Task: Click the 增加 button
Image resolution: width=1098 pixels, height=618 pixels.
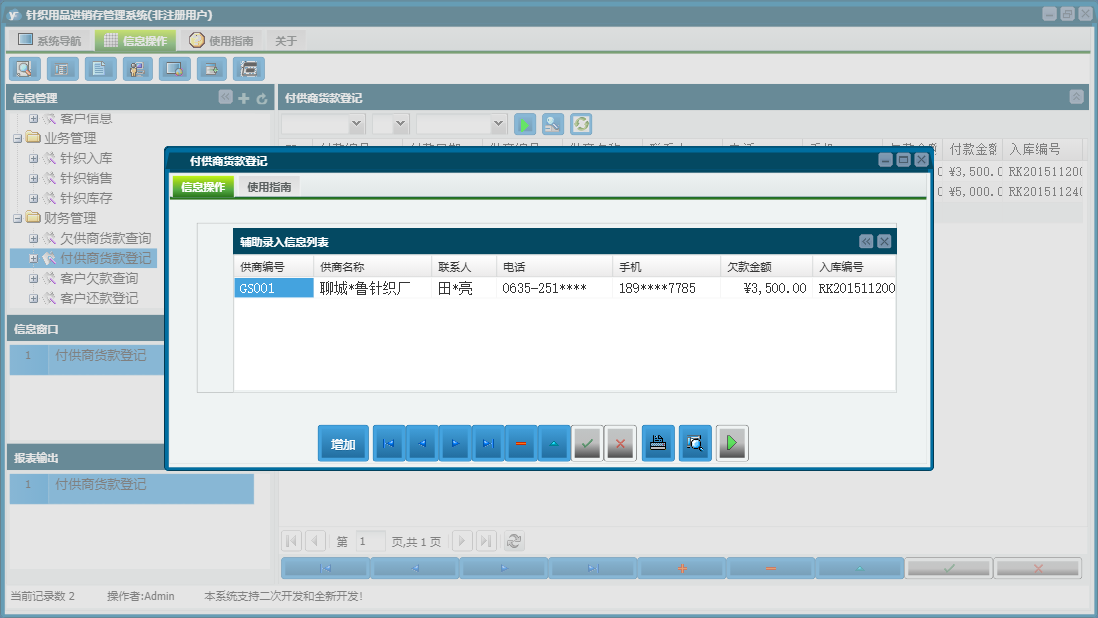Action: click(343, 443)
